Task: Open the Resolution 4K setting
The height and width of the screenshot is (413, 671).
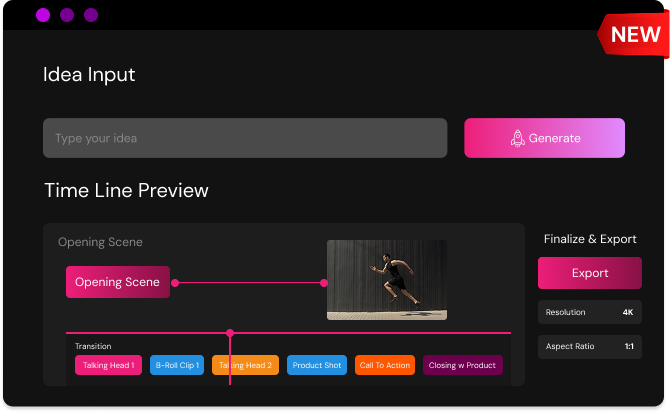Action: tap(589, 312)
